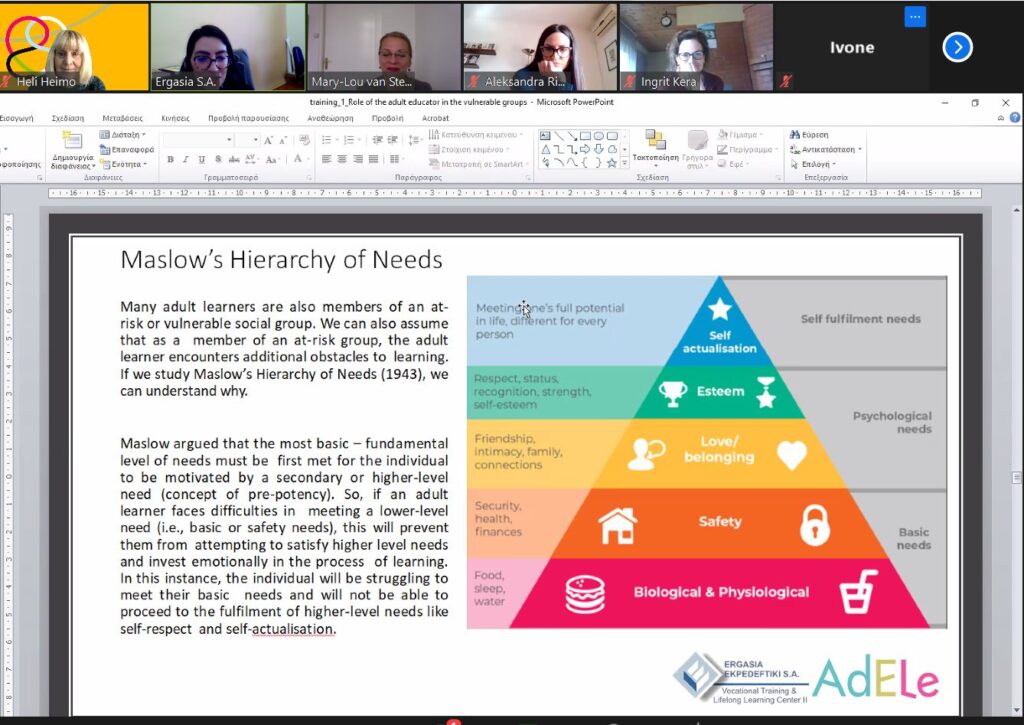The height and width of the screenshot is (725, 1024).
Task: Toggle strikethrough text formatting
Action: coord(233,160)
